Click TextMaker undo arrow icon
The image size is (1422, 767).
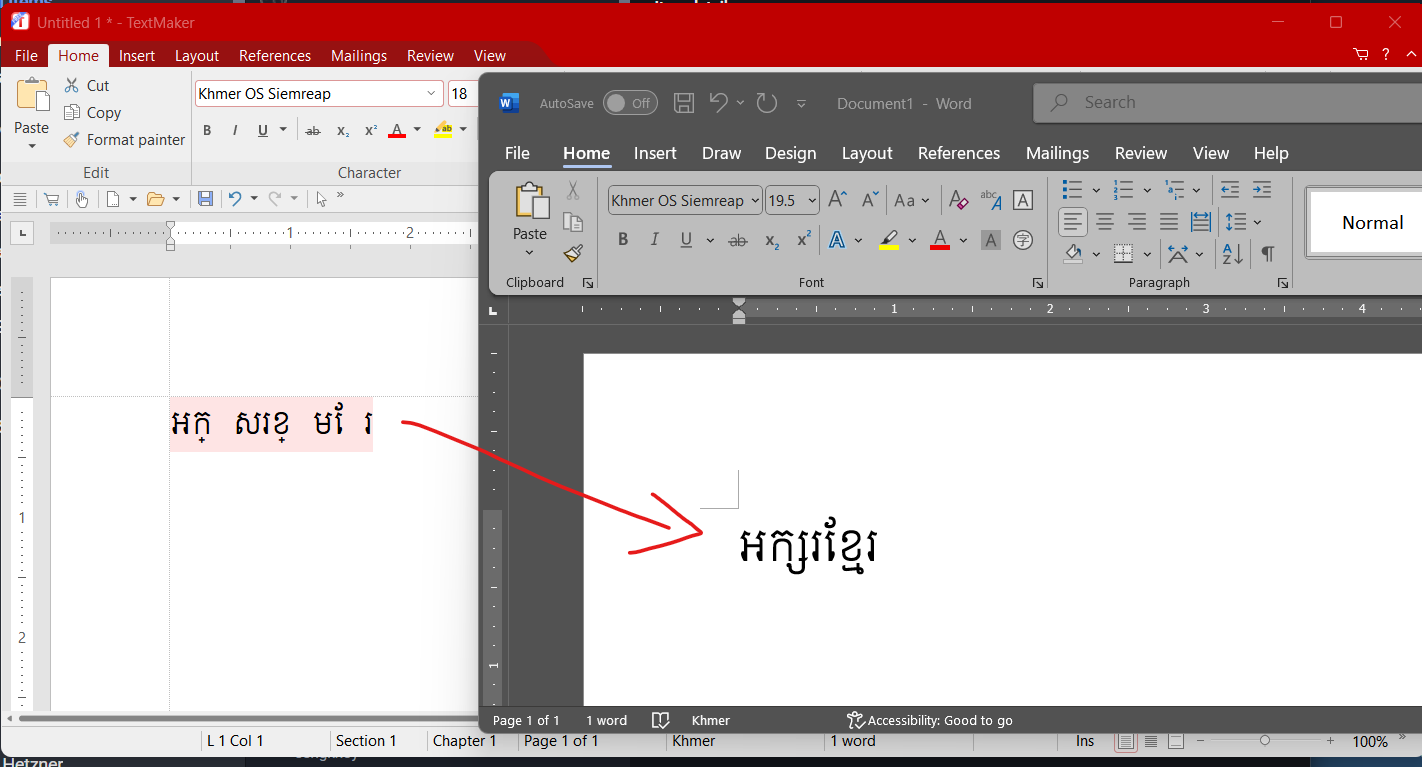(x=235, y=199)
